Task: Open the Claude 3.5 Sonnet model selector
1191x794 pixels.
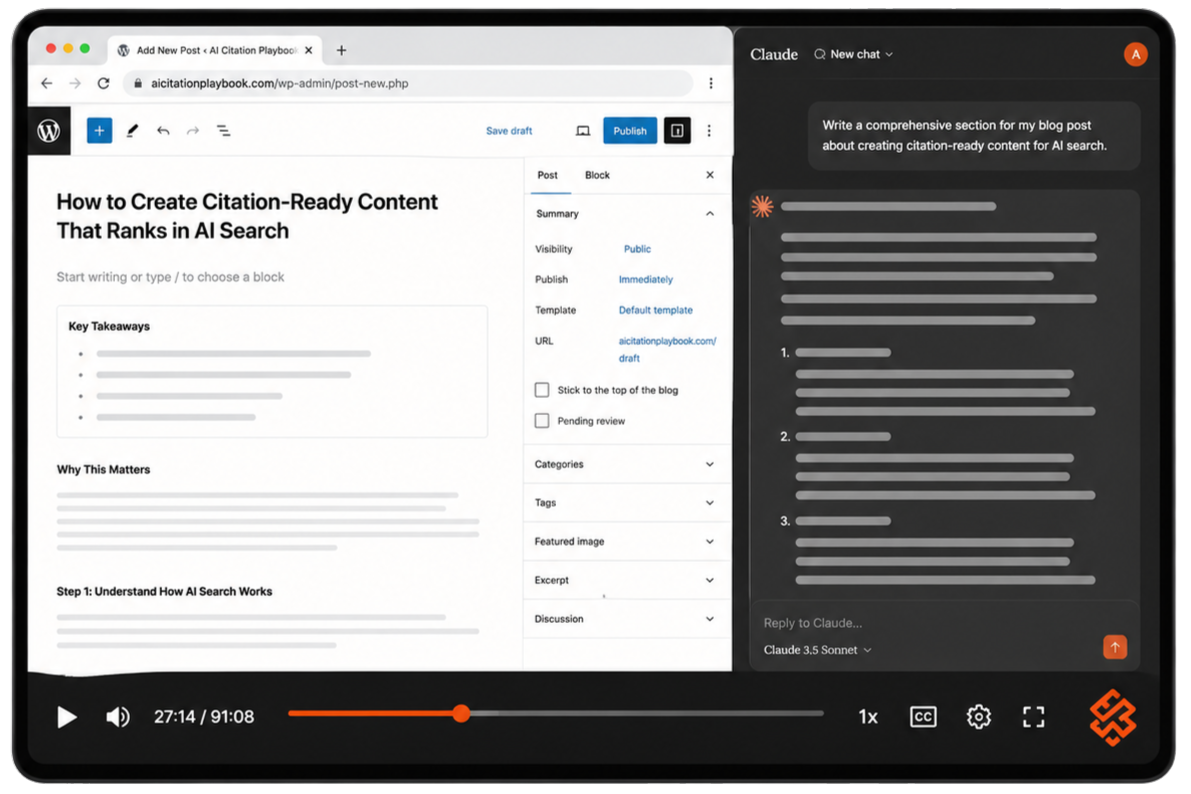Action: point(817,650)
